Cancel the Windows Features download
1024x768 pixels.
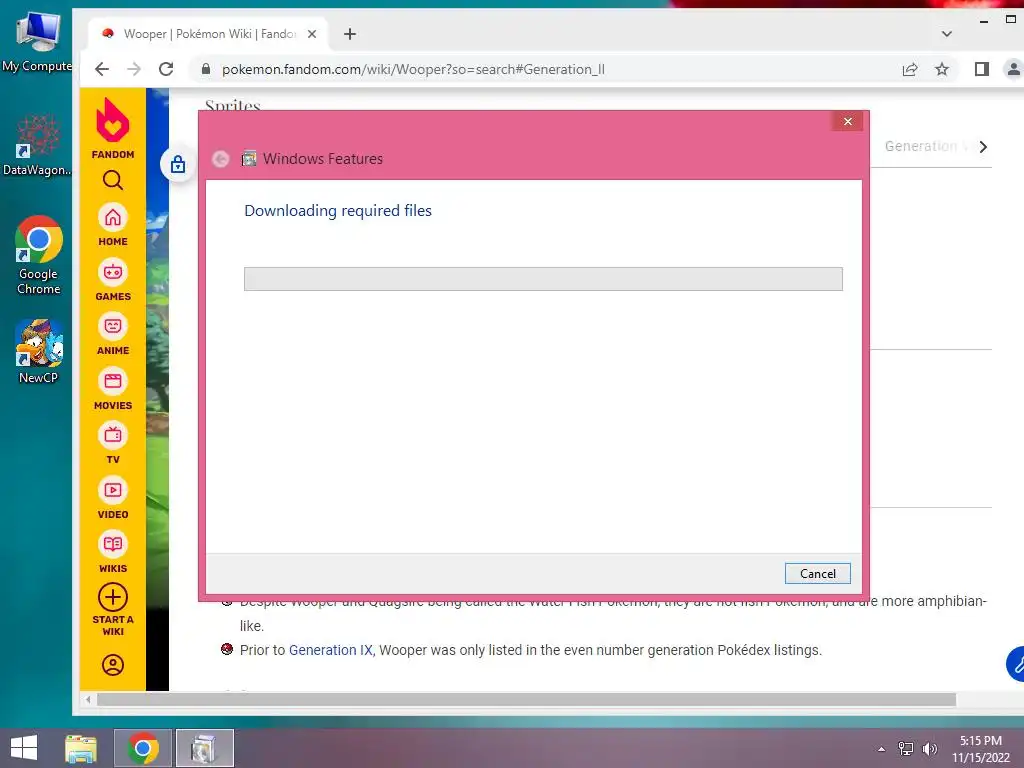pos(817,573)
